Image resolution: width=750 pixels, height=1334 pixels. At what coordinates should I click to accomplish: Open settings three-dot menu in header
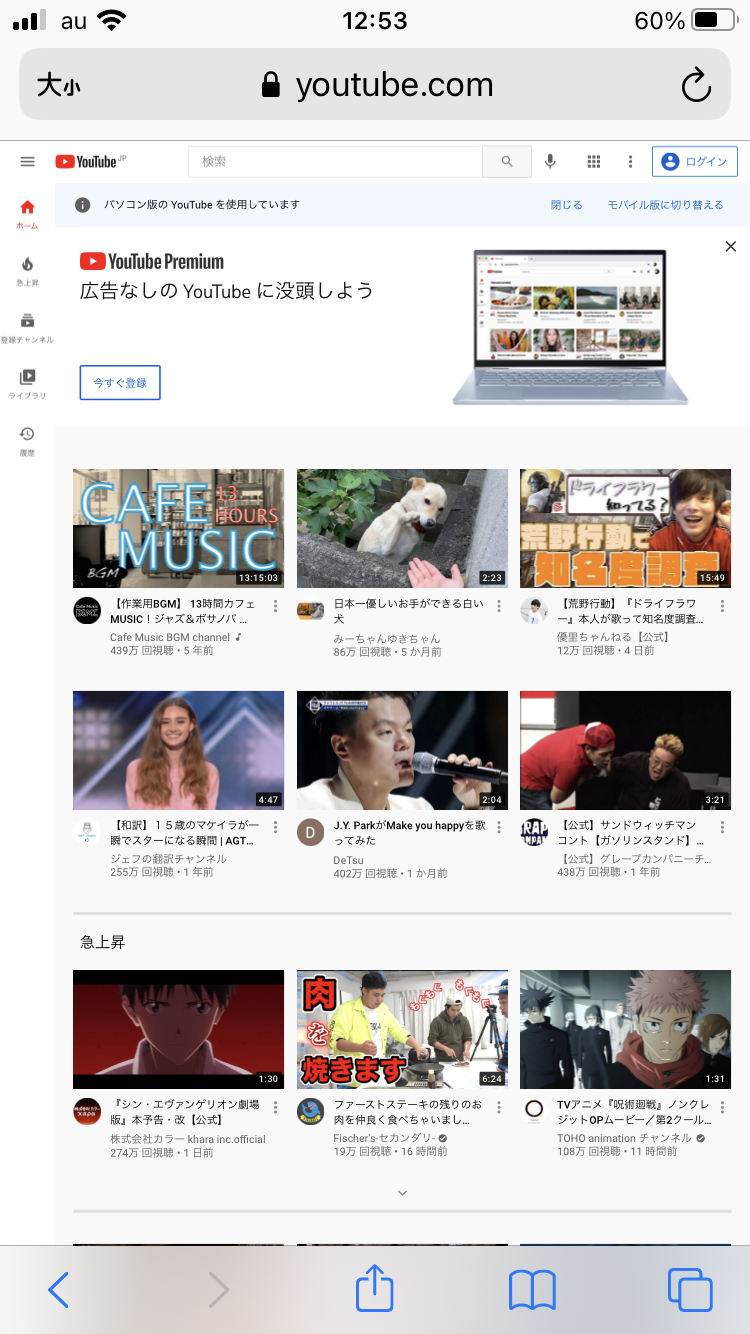[630, 162]
